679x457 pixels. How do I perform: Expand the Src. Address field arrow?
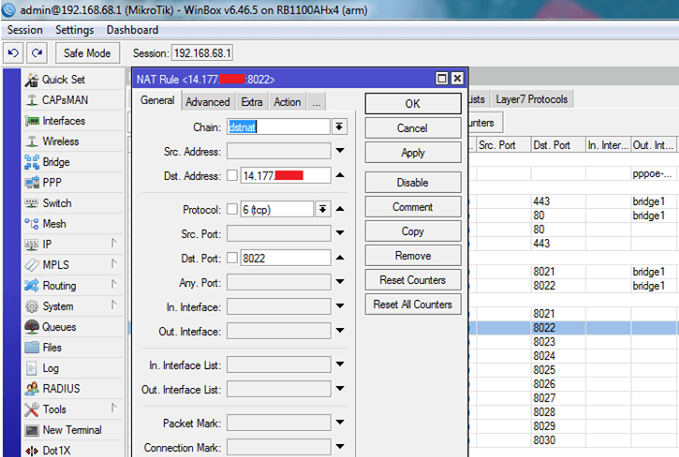point(340,152)
